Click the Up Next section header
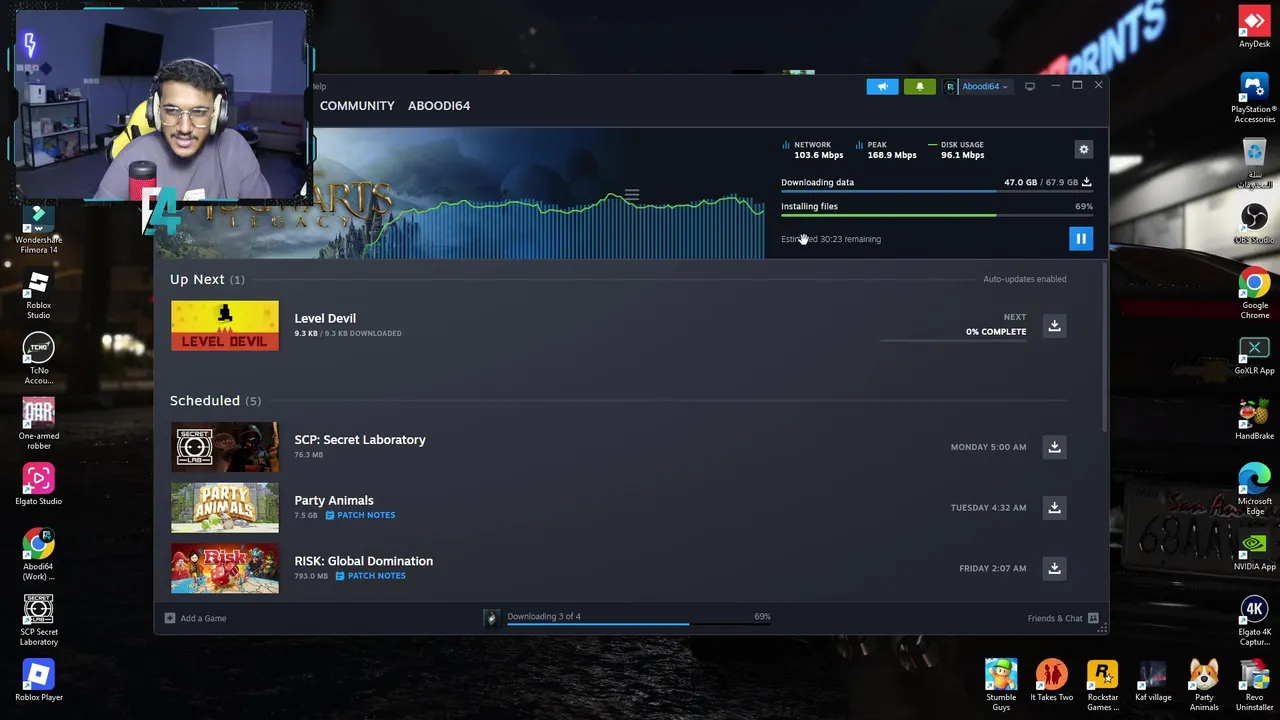This screenshot has height=720, width=1280. (207, 279)
